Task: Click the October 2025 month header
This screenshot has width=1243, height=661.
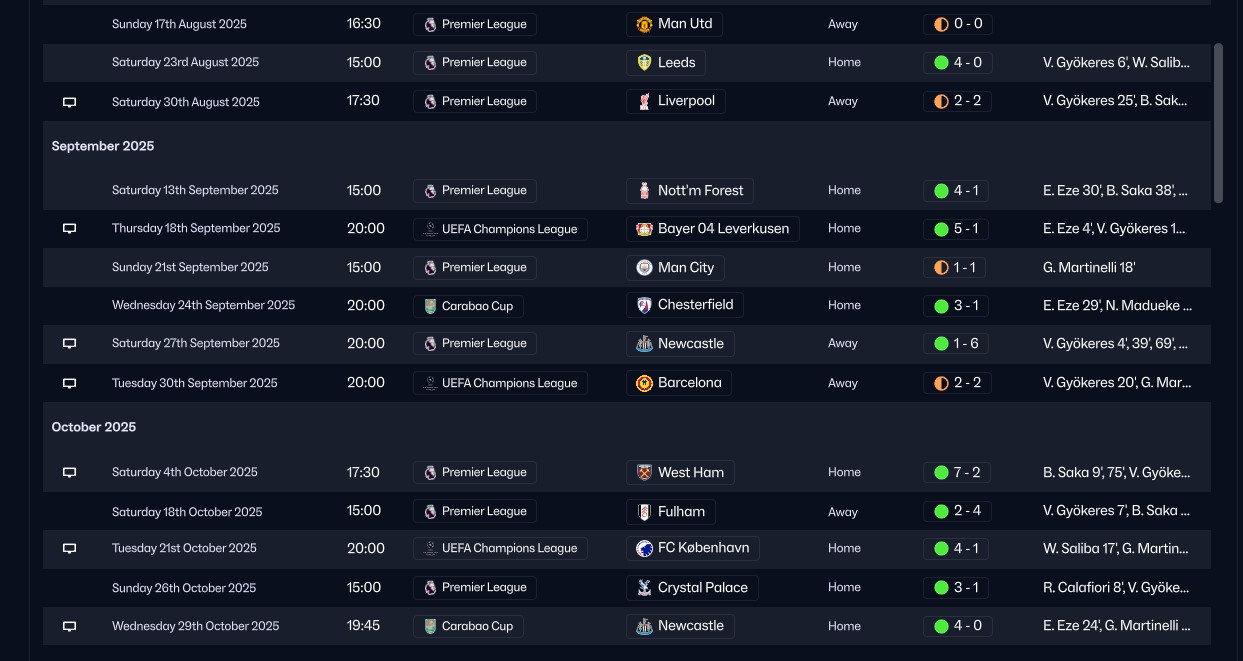Action: [x=94, y=427]
